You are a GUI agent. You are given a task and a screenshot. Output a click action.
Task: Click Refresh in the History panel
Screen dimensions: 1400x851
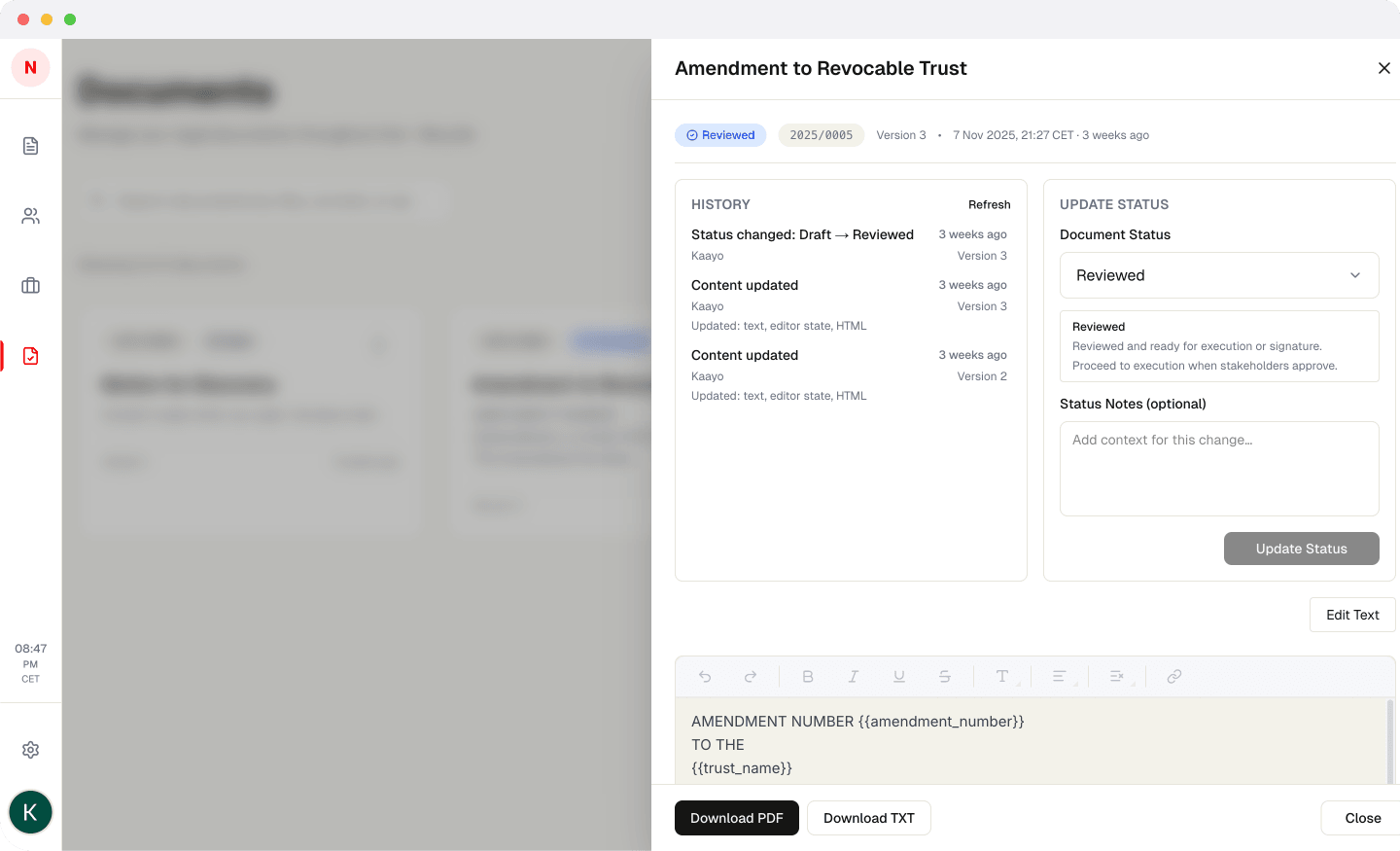point(989,204)
